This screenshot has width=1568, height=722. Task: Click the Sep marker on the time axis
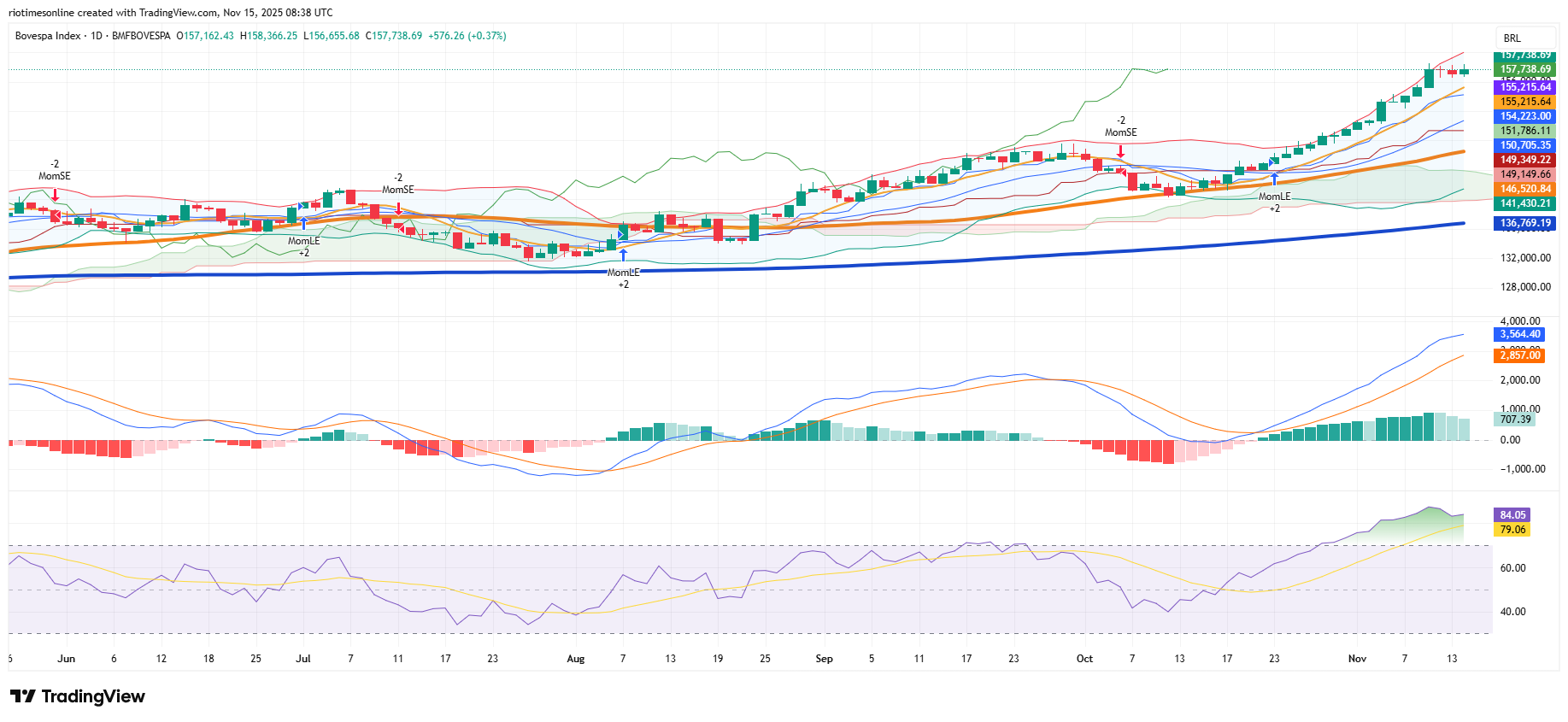(824, 659)
